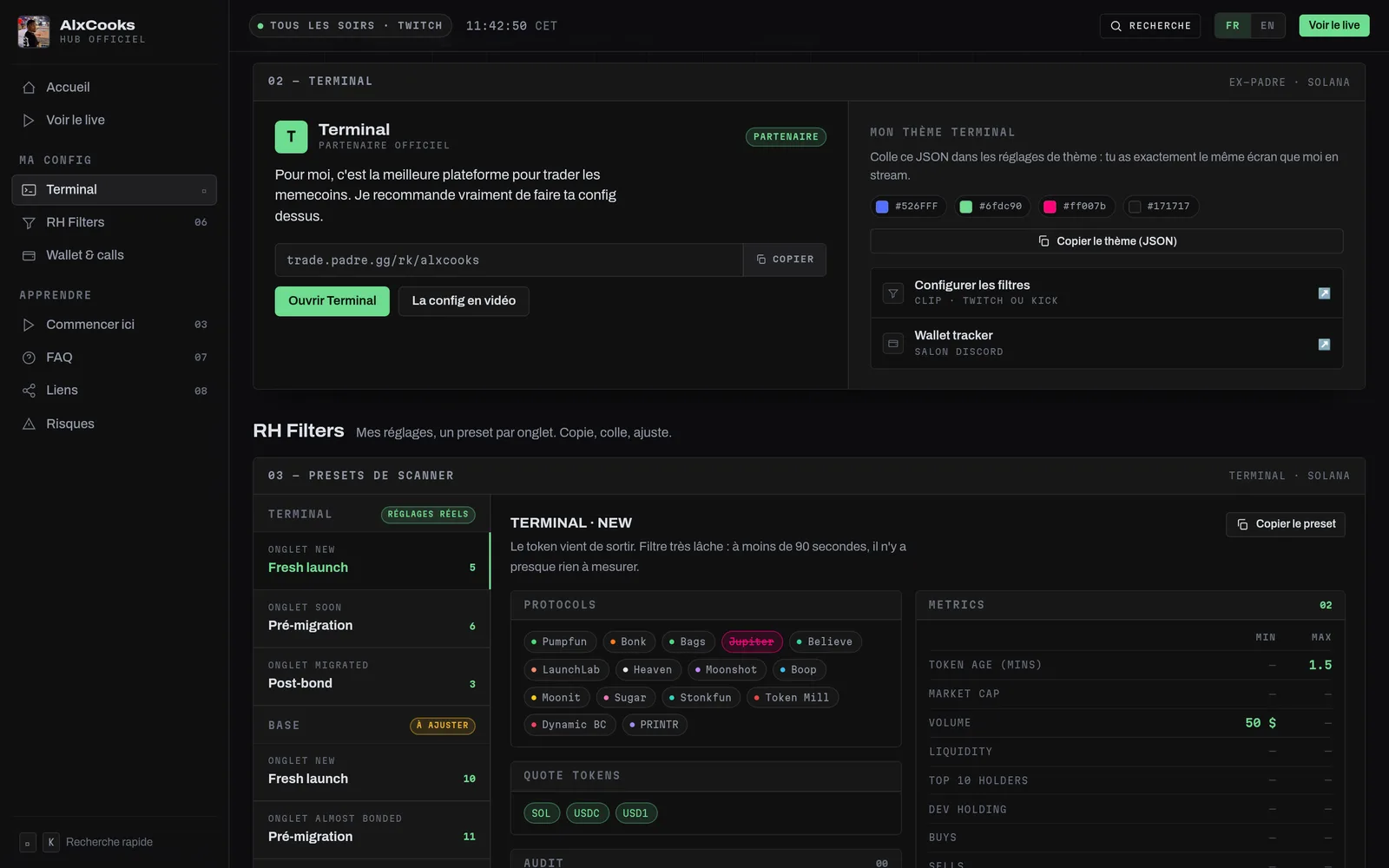1389x868 pixels.
Task: Click the Wallet tracker card icon
Action: click(892, 344)
